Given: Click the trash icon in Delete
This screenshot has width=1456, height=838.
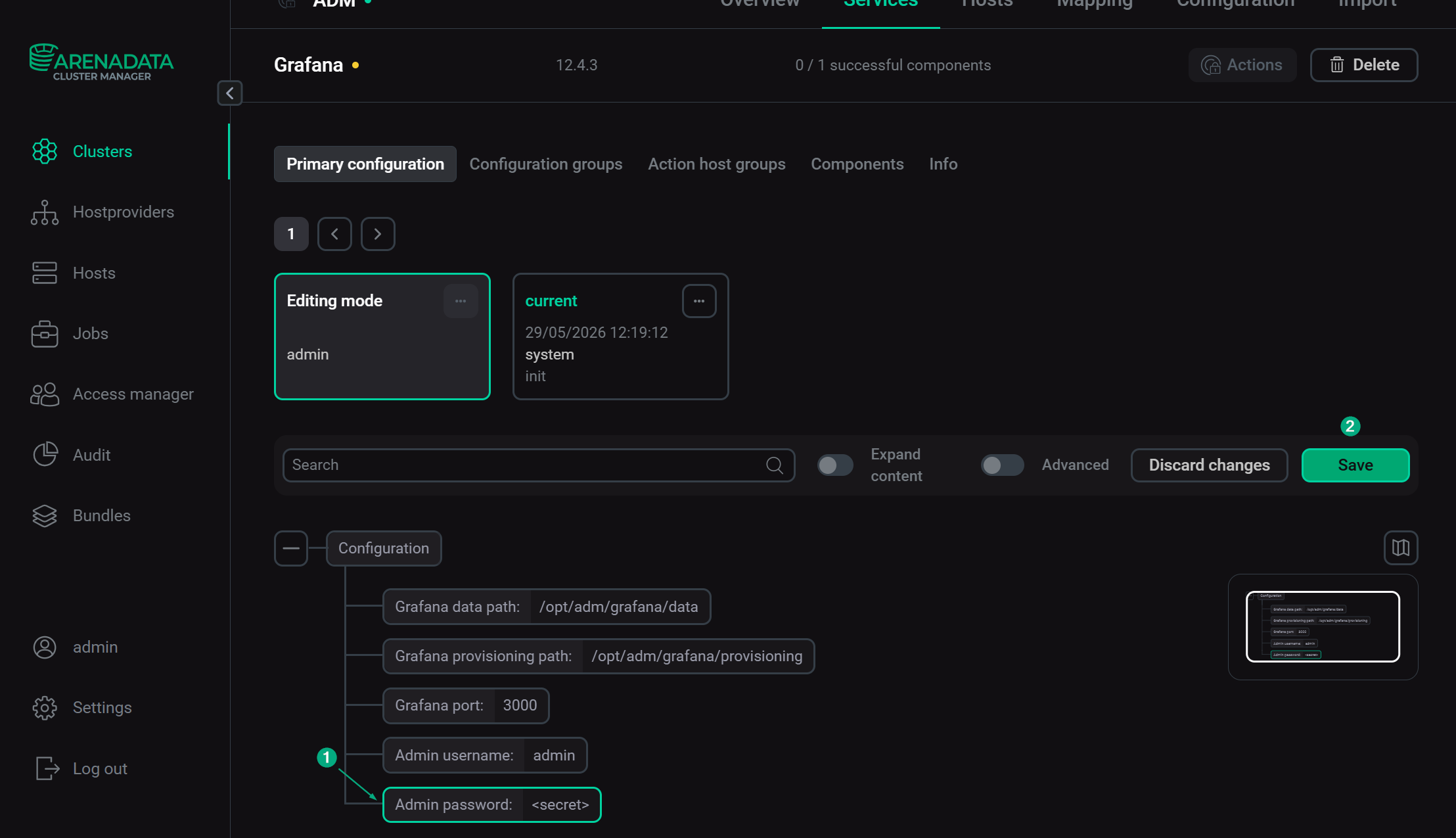Looking at the screenshot, I should 1337,65.
